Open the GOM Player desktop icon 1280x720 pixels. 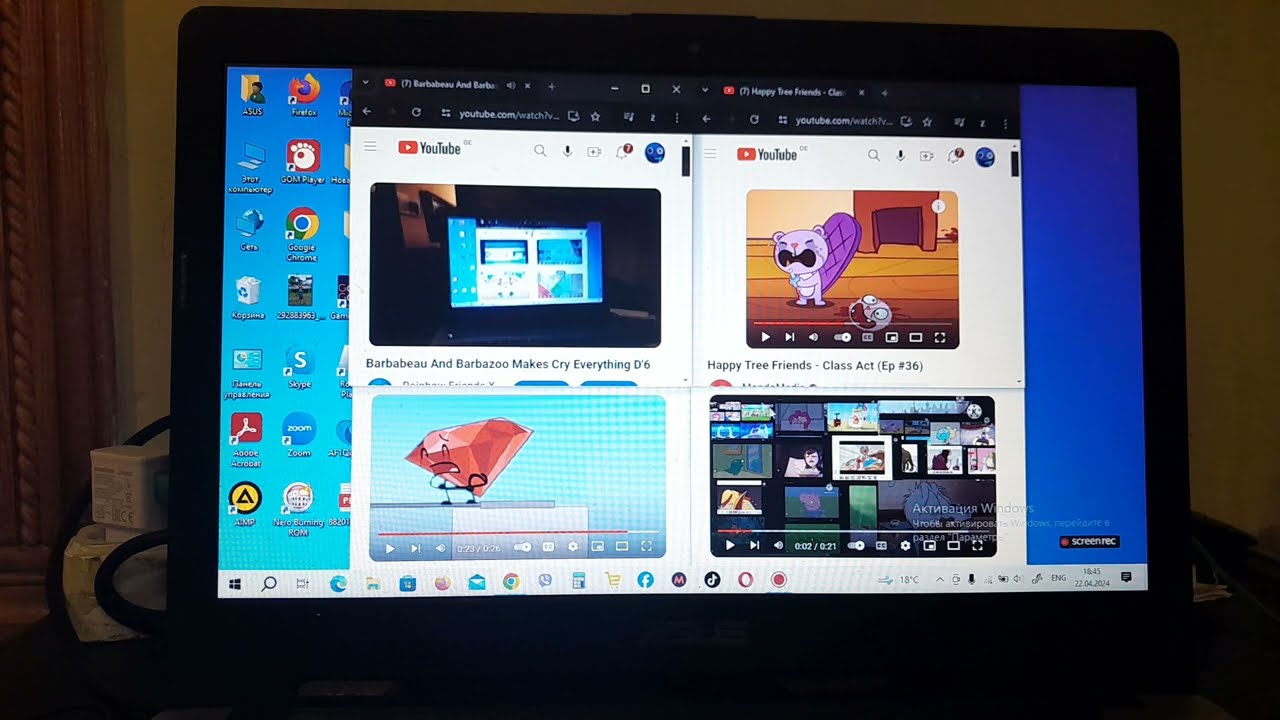[303, 162]
